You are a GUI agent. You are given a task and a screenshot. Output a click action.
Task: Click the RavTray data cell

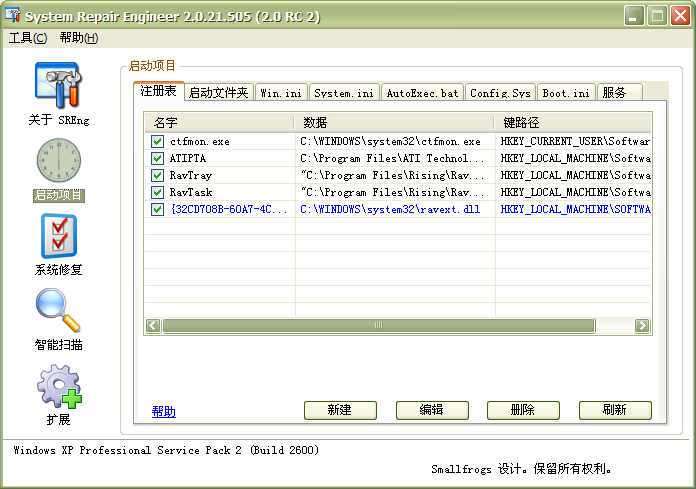(x=392, y=175)
